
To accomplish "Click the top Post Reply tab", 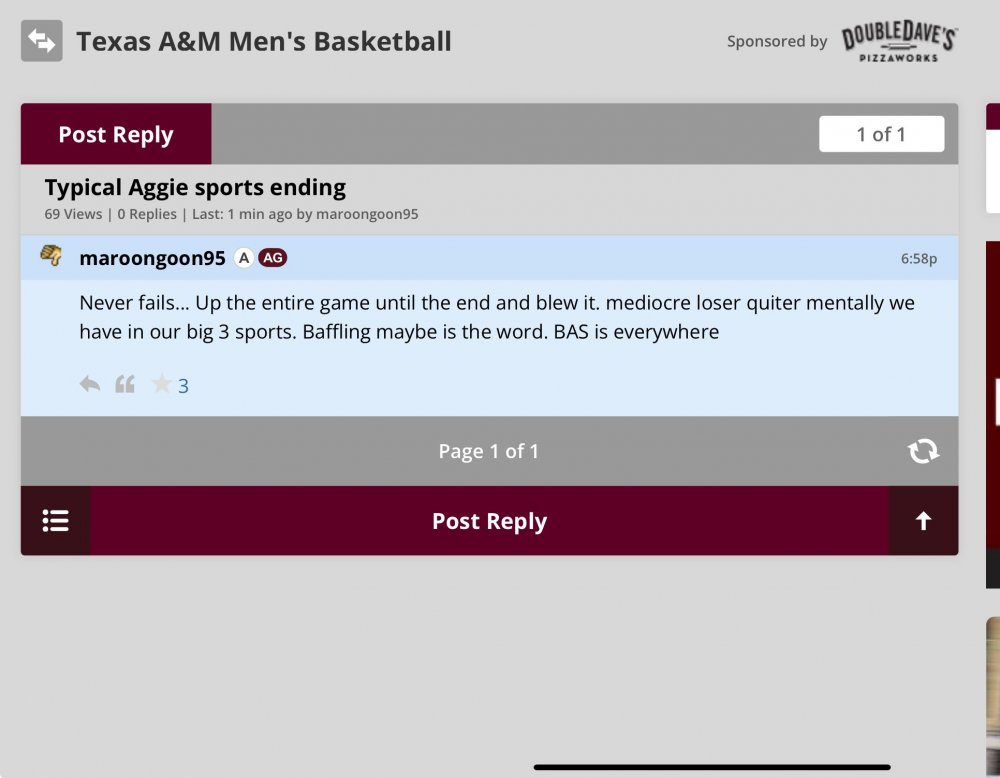I will tap(116, 134).
